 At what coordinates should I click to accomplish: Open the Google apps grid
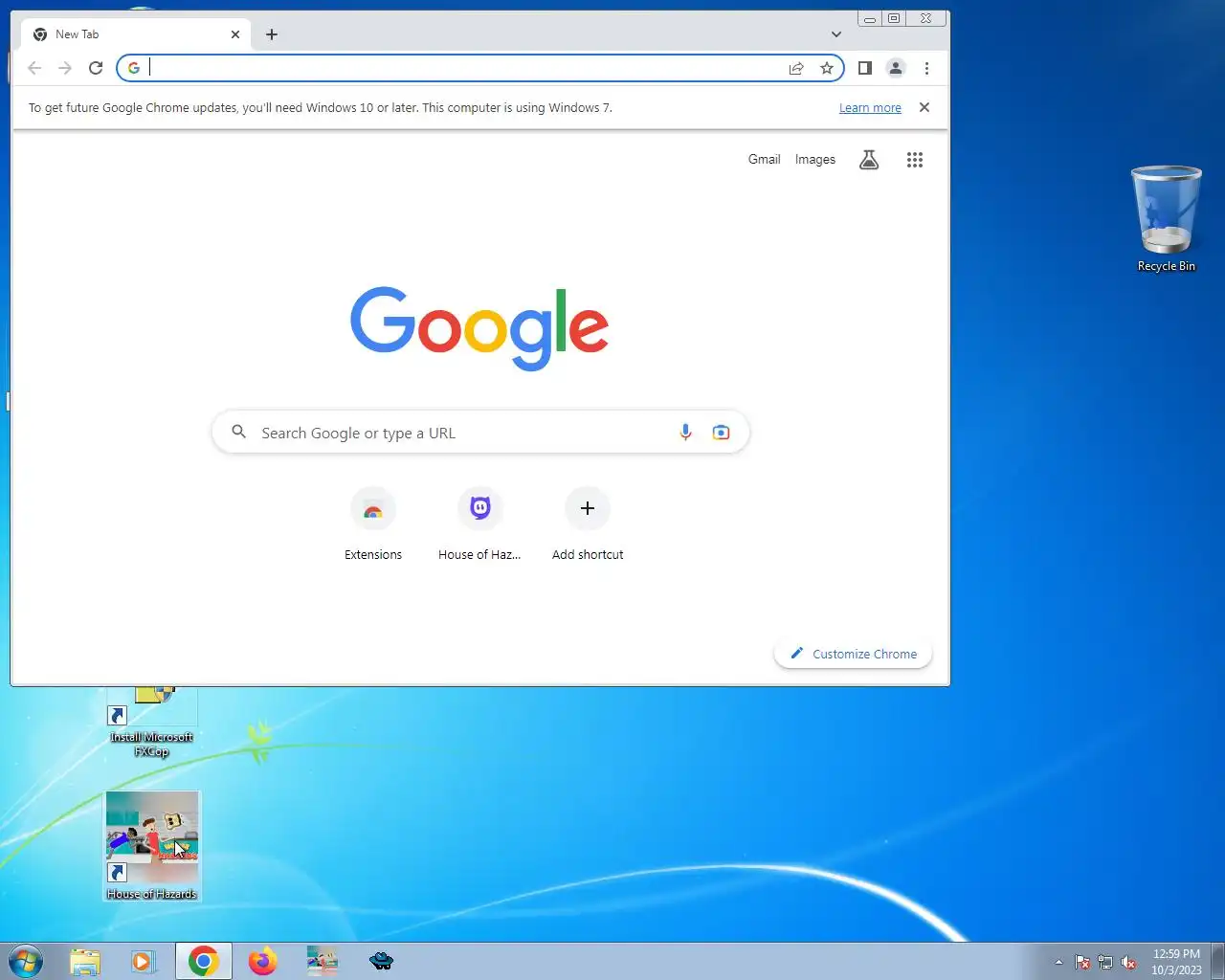(x=915, y=160)
